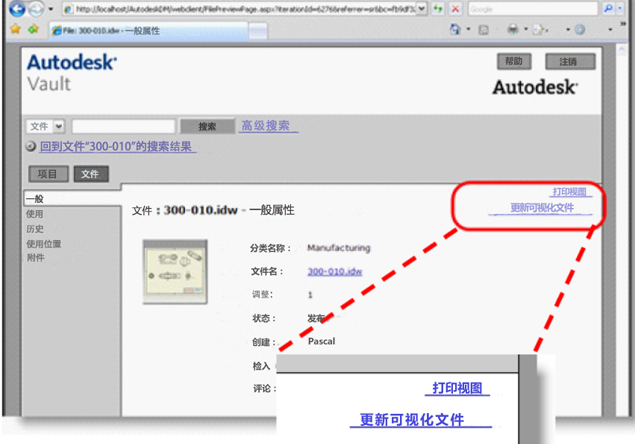Click the 注销 (Log out) button

click(x=570, y=62)
